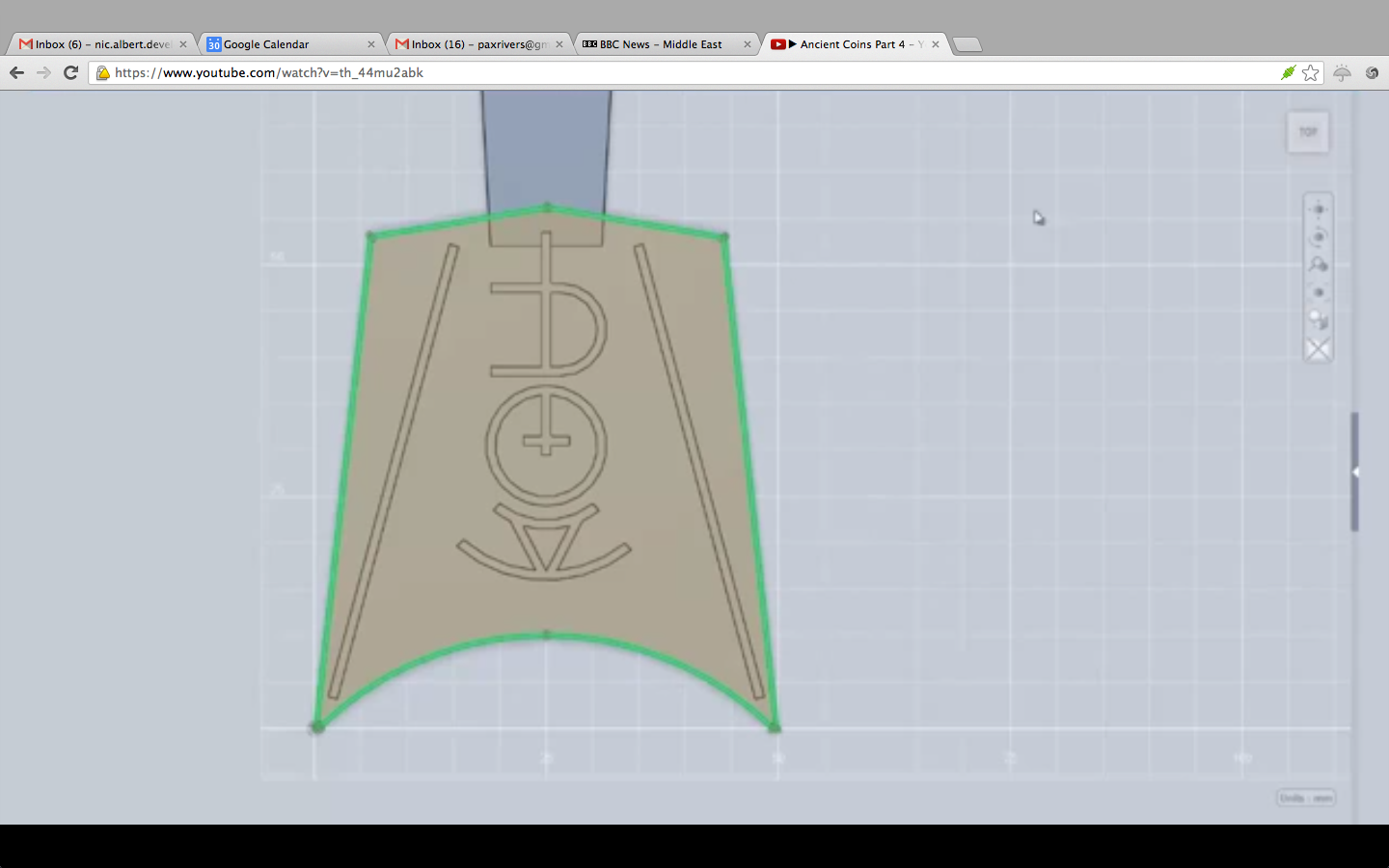The width and height of the screenshot is (1389, 868).
Task: Close the Ancient Coins Part 4 tab
Action: coord(935,44)
